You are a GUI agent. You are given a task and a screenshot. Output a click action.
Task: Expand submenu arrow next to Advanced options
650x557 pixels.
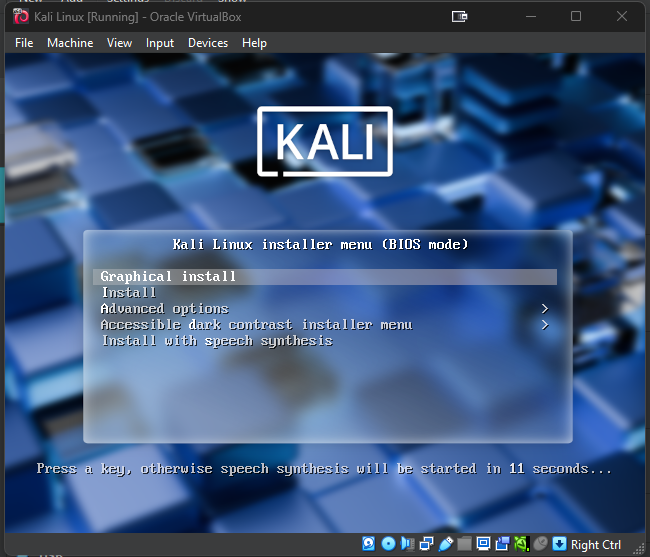545,309
